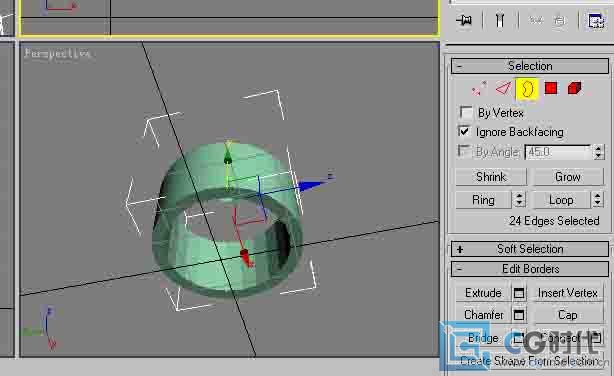Click the Bridge button
The width and height of the screenshot is (614, 376).
pyautogui.click(x=483, y=338)
